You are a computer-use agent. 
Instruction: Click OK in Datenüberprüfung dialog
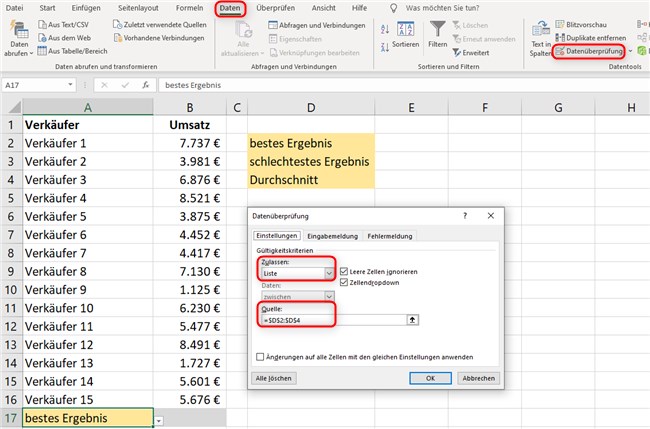(x=430, y=378)
